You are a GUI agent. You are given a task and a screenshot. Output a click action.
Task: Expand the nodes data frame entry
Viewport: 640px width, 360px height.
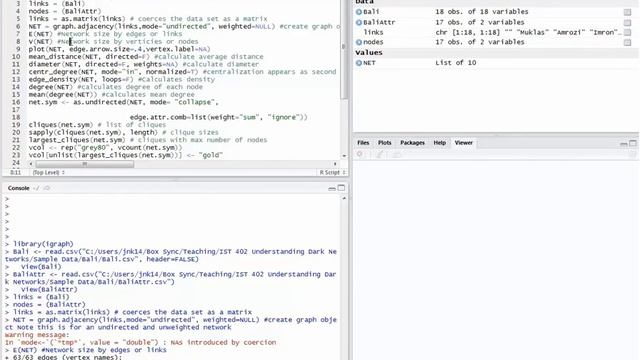tap(359, 42)
